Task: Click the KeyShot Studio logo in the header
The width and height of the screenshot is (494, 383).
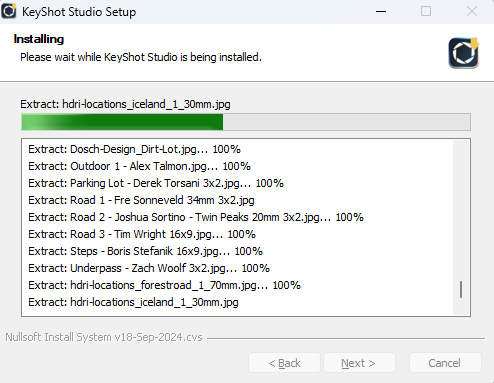Action: (464, 53)
